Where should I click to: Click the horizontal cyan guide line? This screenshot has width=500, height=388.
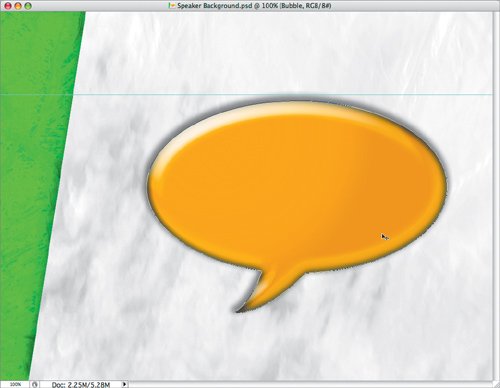coord(247,95)
